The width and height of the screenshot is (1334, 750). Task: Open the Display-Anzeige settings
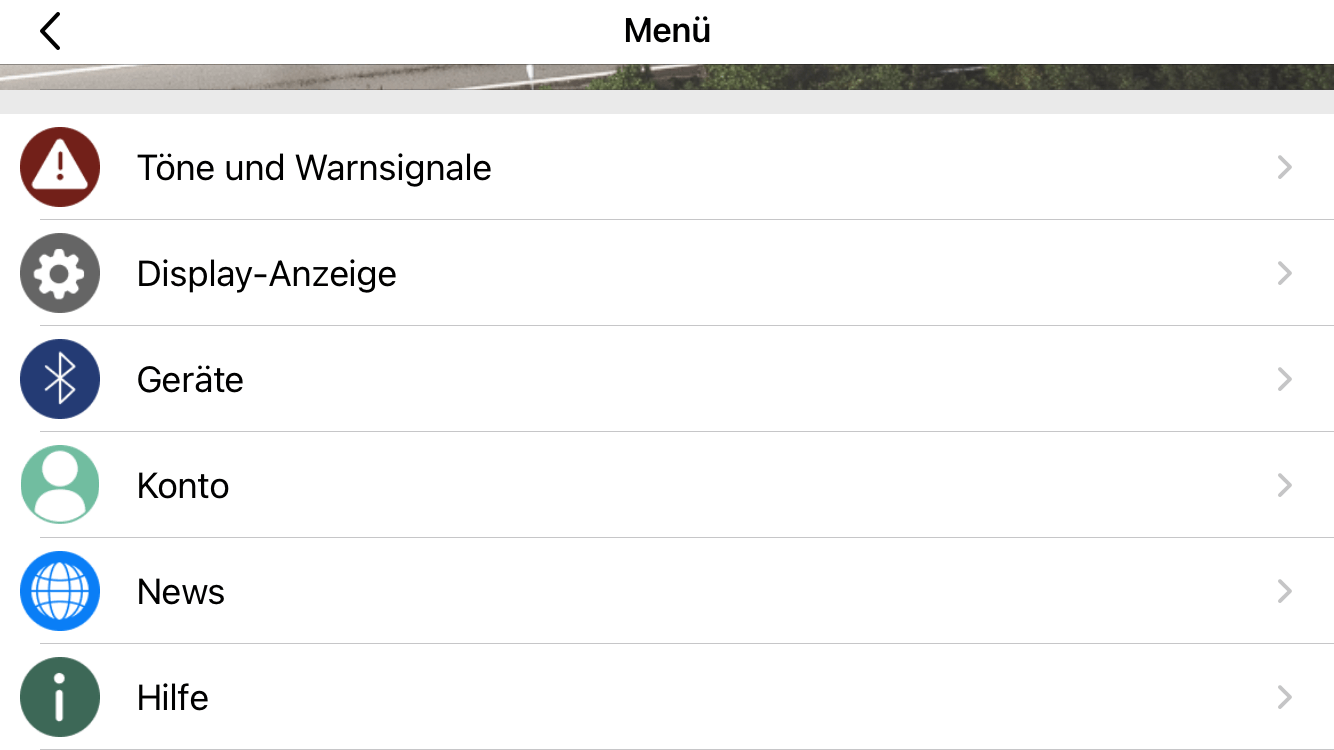(267, 273)
